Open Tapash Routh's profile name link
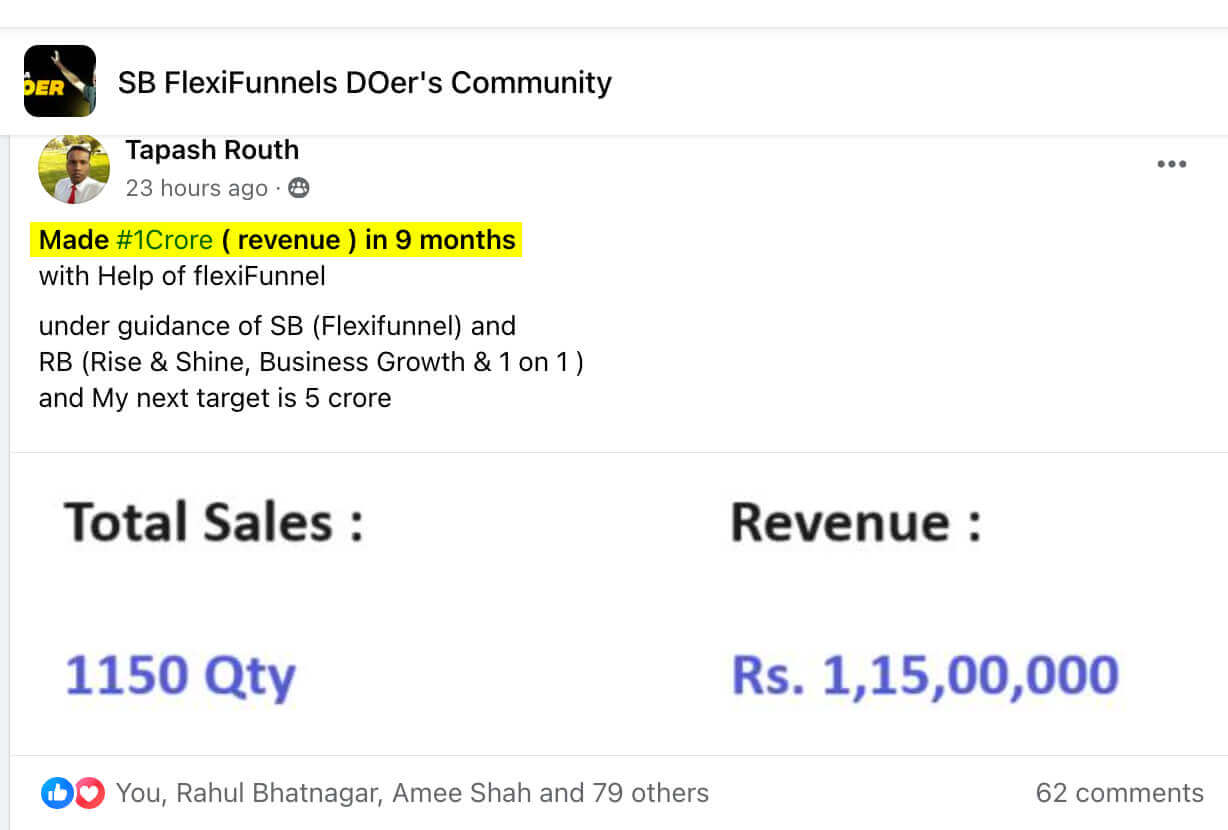This screenshot has height=830, width=1228. (211, 150)
